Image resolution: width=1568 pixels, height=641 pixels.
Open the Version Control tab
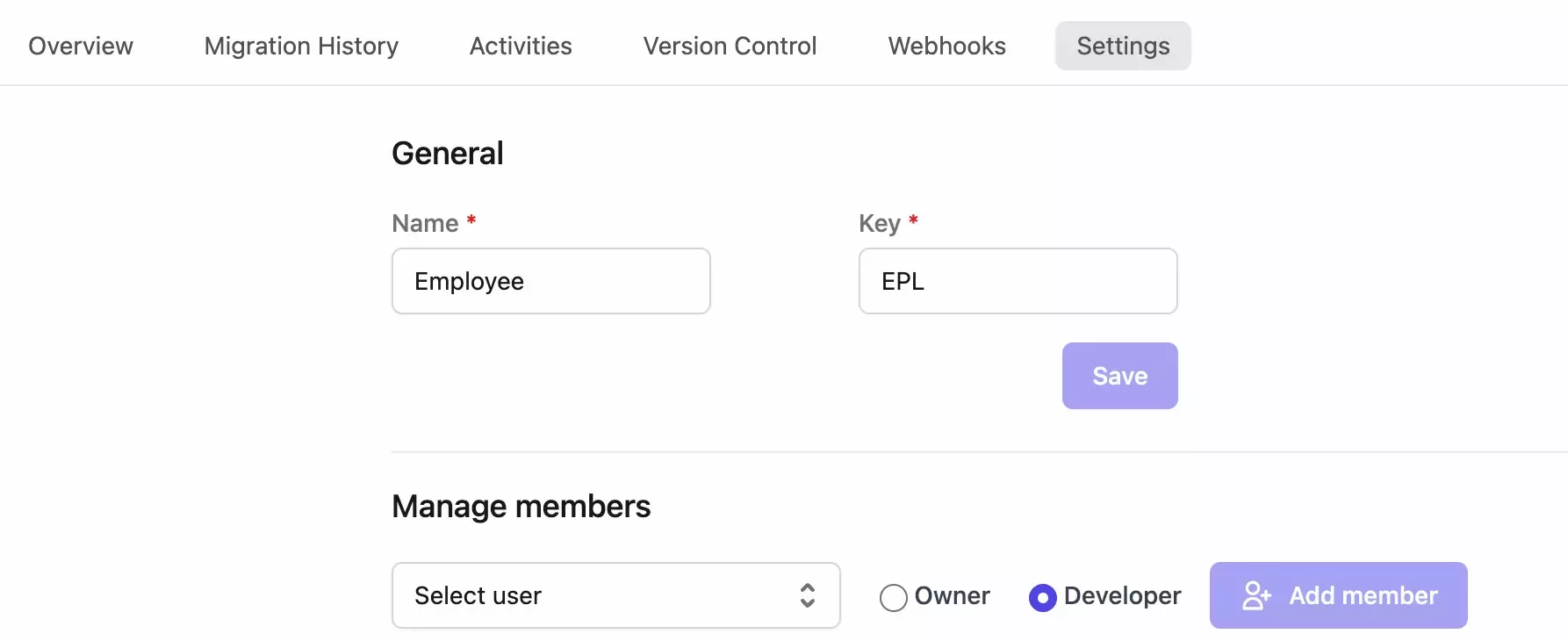pyautogui.click(x=730, y=46)
